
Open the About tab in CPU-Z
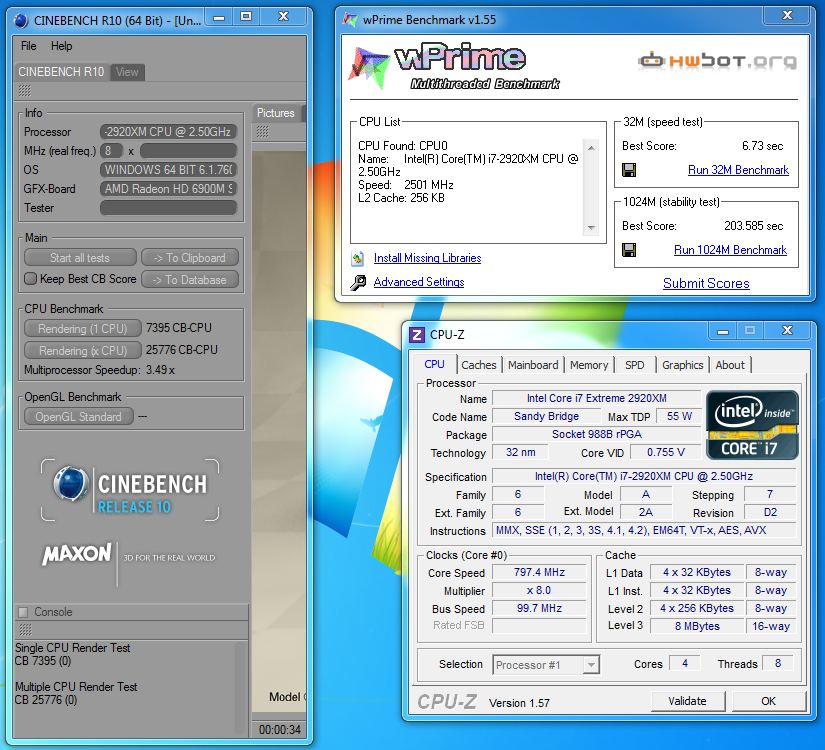(x=730, y=365)
